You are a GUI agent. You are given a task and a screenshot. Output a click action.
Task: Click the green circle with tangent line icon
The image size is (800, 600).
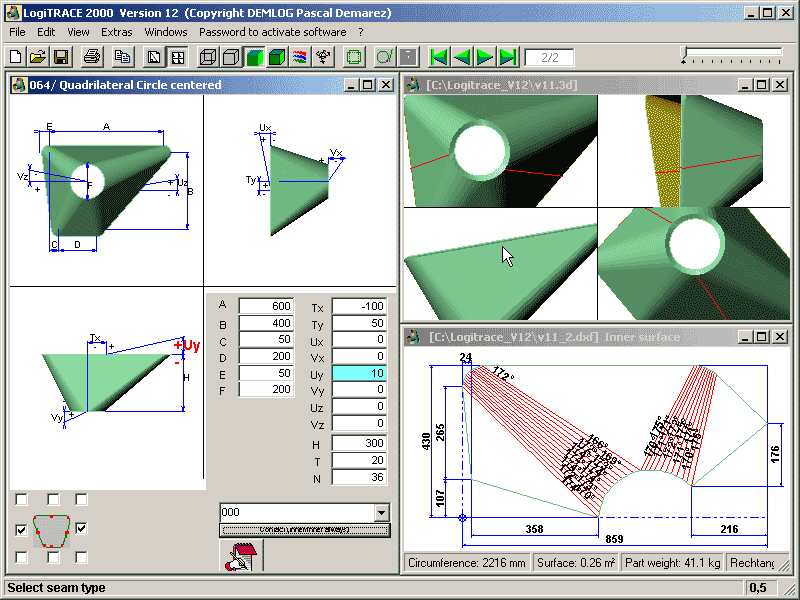tap(384, 57)
